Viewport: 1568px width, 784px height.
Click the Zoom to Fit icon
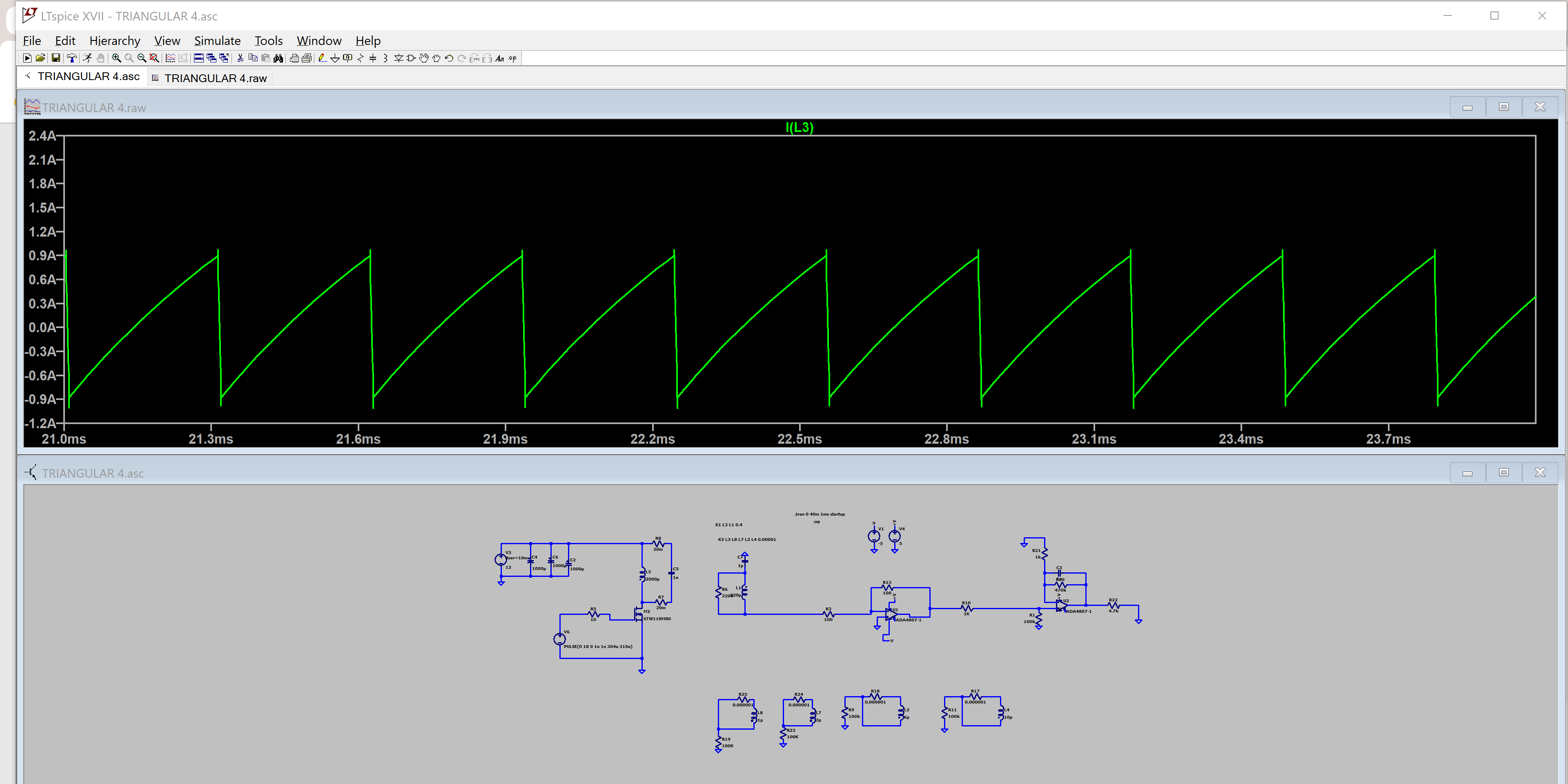pyautogui.click(x=154, y=58)
